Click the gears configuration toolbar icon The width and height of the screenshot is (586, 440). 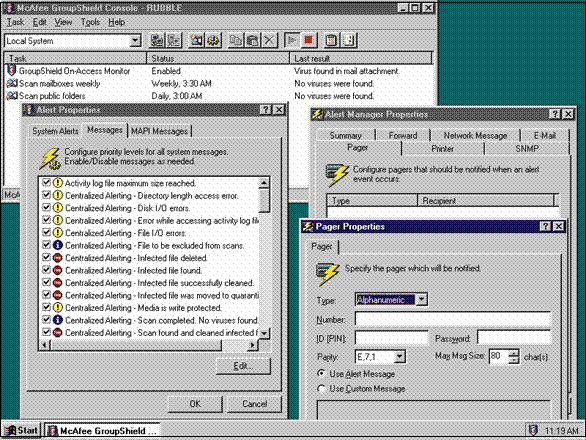click(x=213, y=40)
